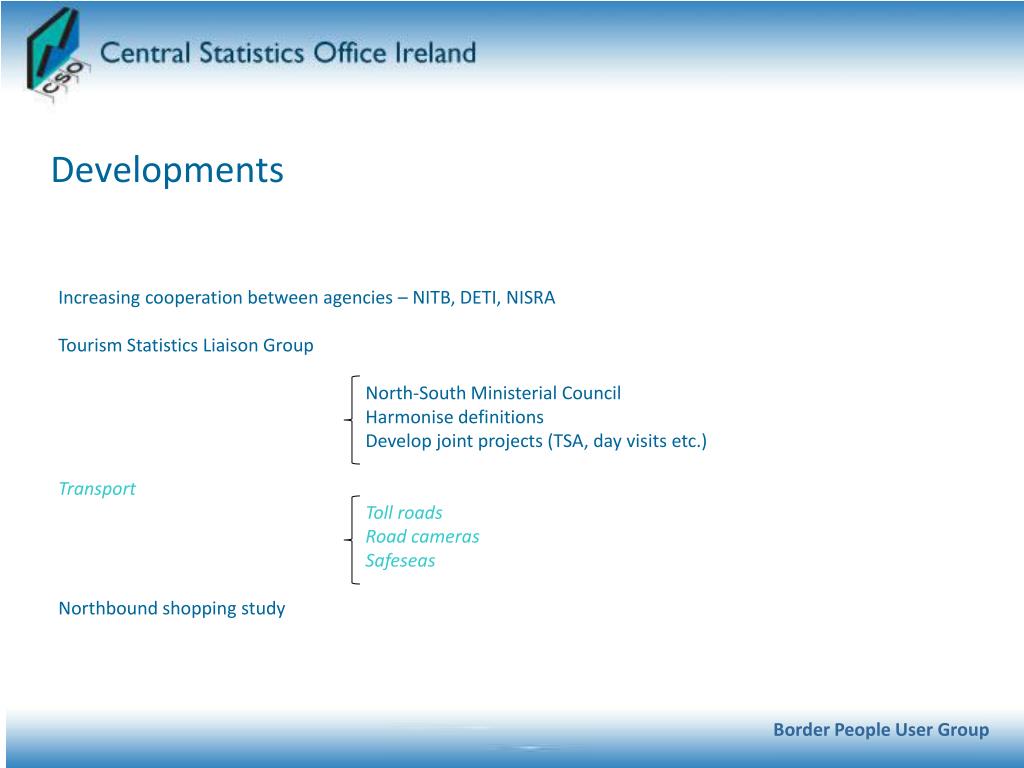Select the 'Central Statistics Office Ireland' header text
The image size is (1024, 768).
288,53
